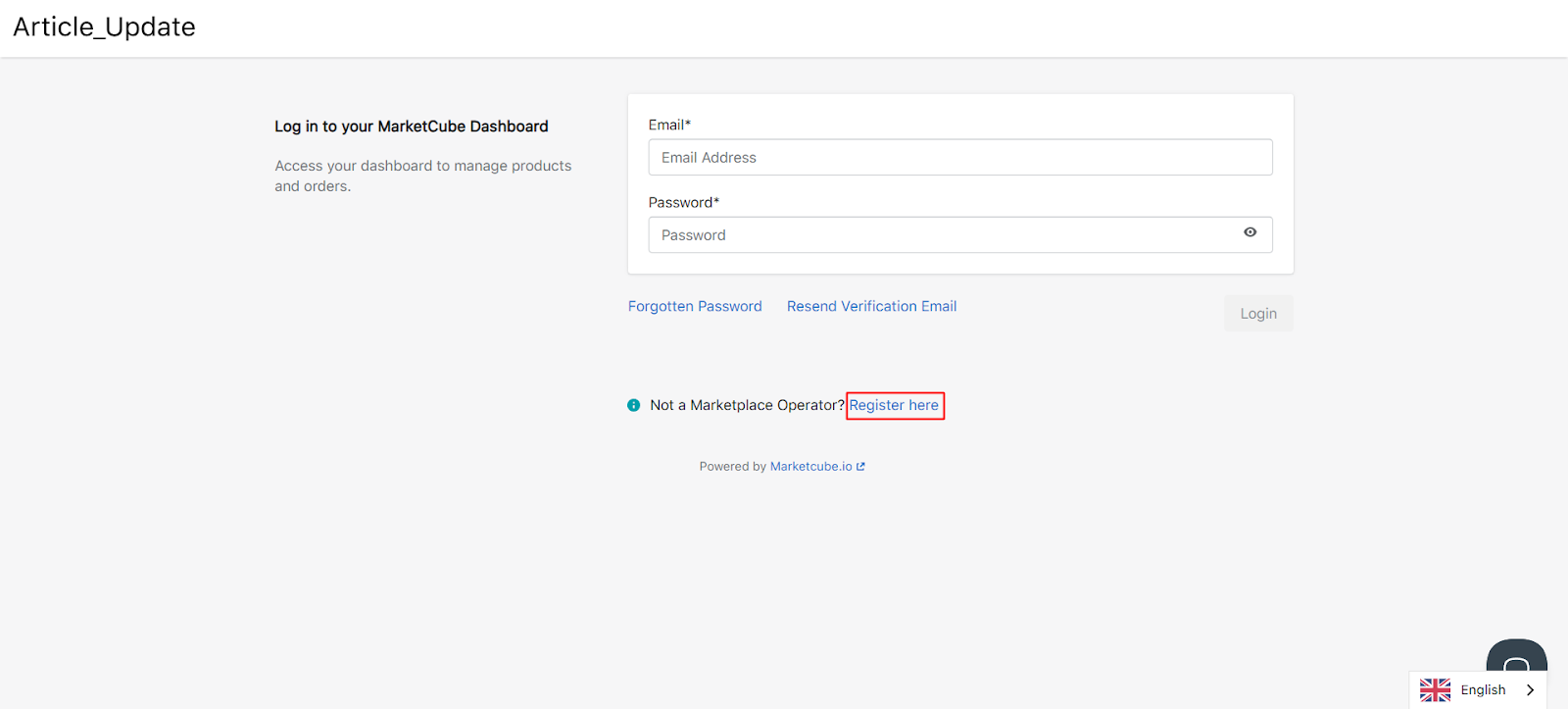This screenshot has width=1568, height=709.
Task: Expand the English language selector chevron
Action: (1530, 690)
